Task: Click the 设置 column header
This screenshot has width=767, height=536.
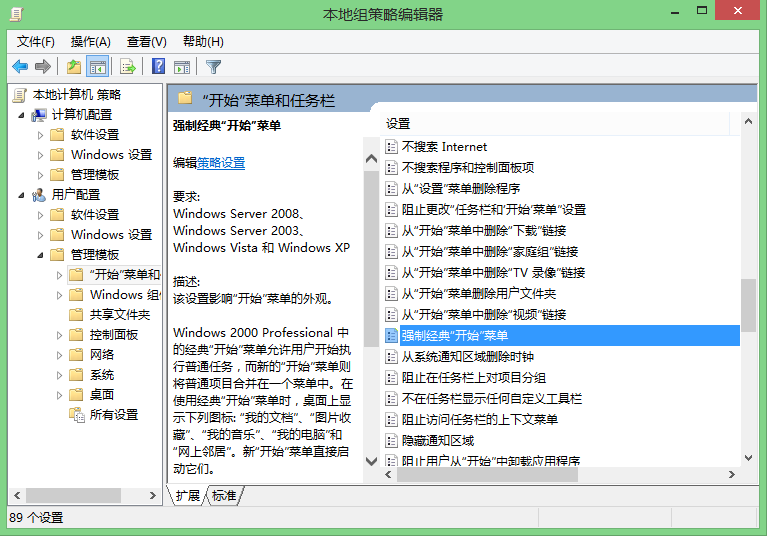Action: tap(398, 123)
